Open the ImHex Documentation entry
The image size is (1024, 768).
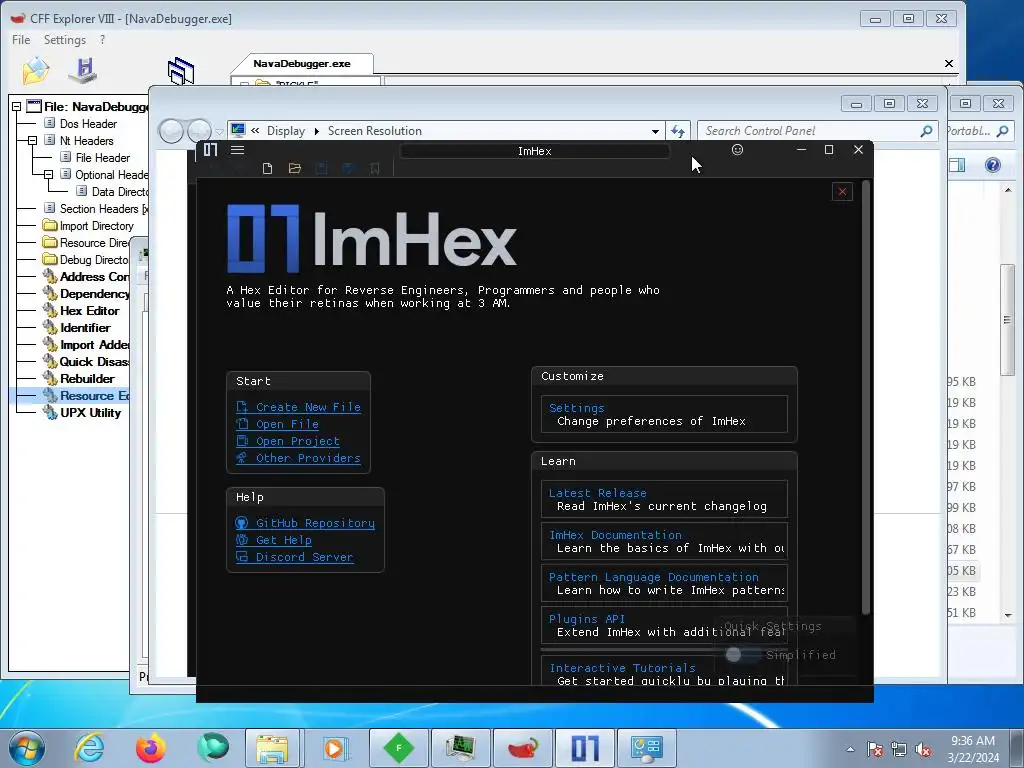664,541
